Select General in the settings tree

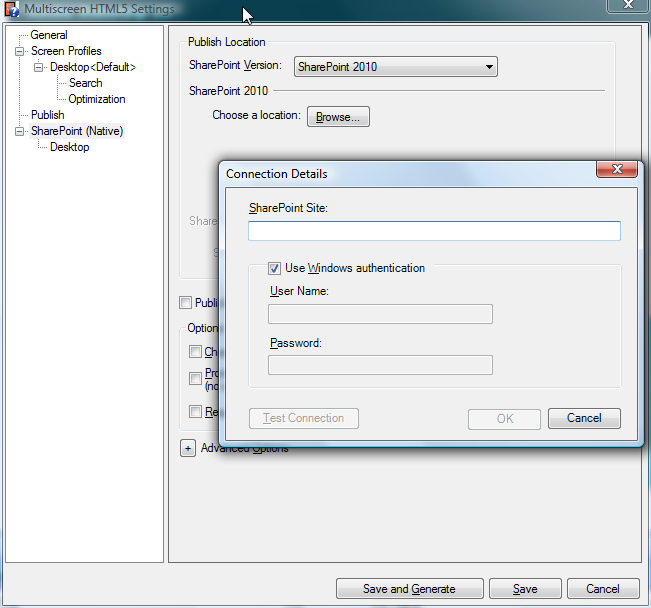point(49,35)
